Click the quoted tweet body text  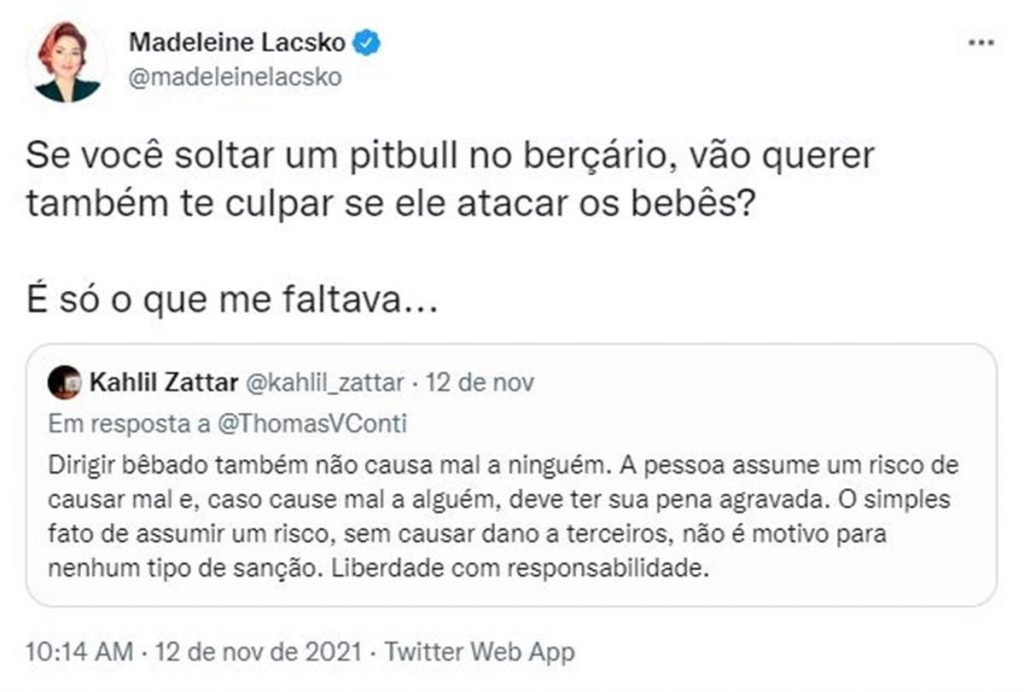click(x=500, y=520)
